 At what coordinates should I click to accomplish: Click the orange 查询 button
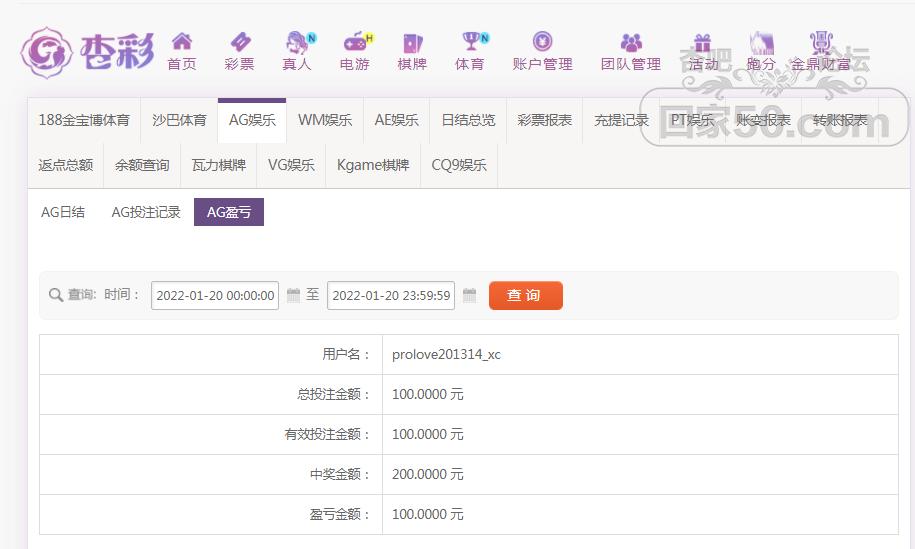coord(526,295)
